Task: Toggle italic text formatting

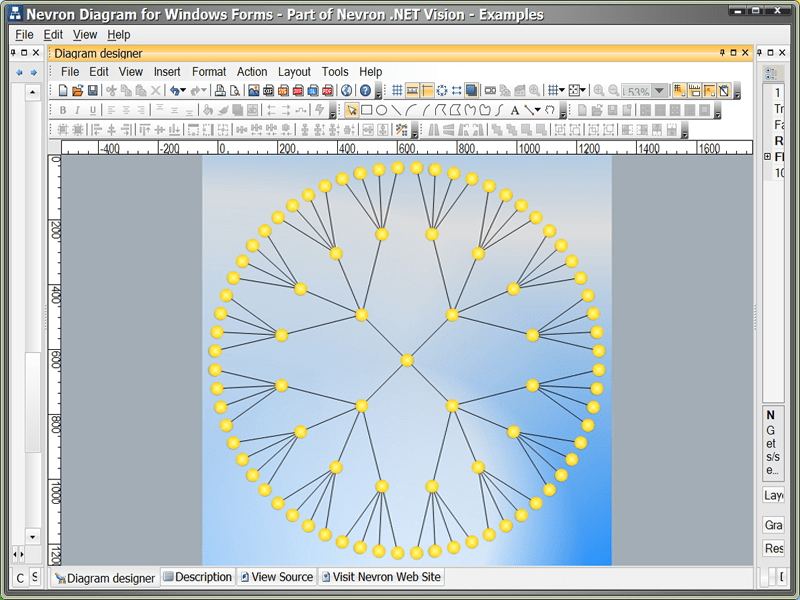Action: tap(77, 111)
